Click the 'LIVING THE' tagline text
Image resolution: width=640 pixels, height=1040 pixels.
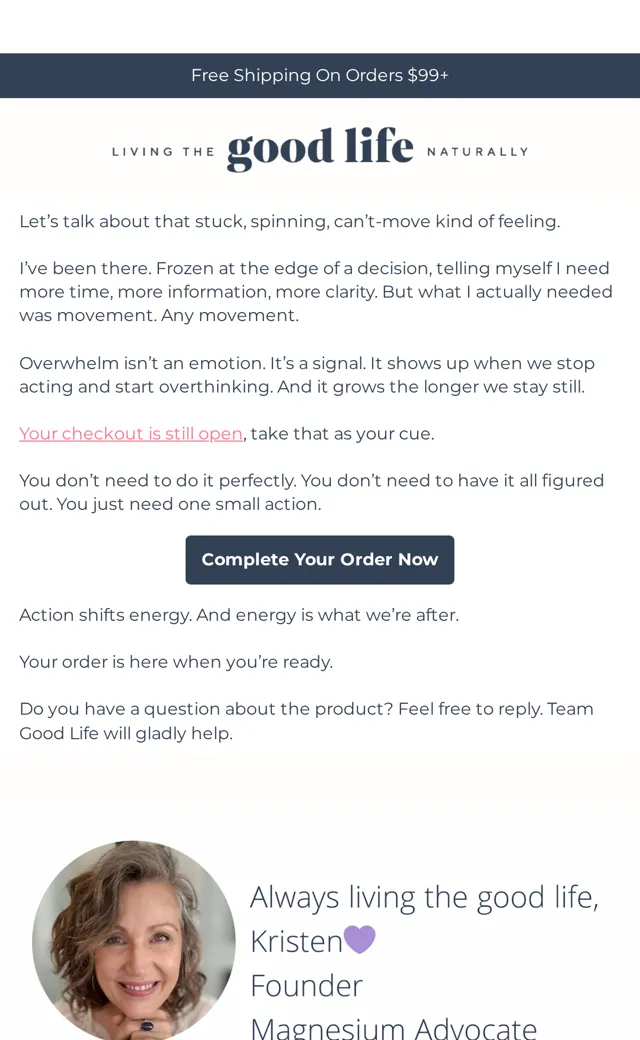click(x=163, y=152)
